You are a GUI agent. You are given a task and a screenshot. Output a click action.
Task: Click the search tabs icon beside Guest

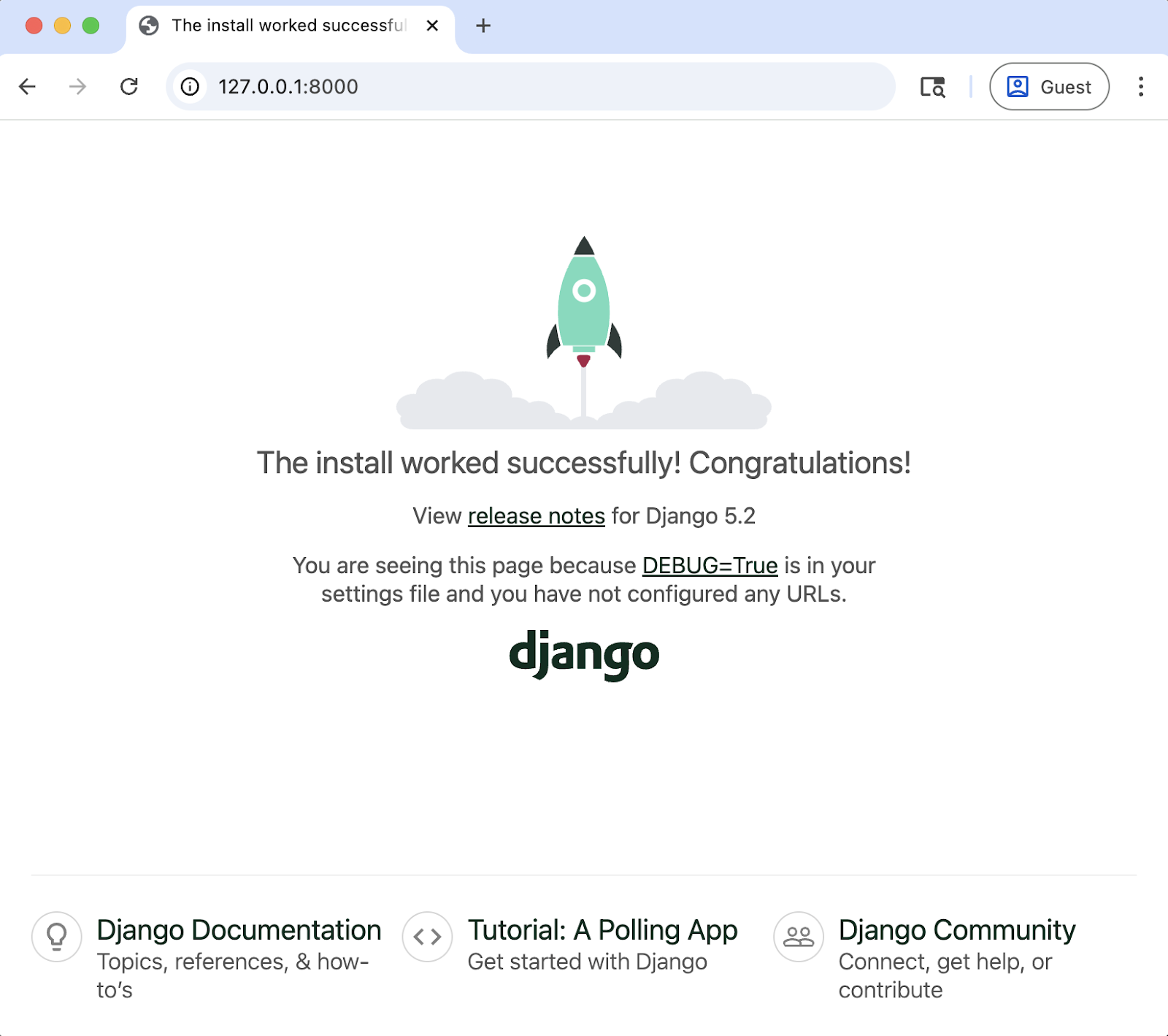tap(932, 87)
